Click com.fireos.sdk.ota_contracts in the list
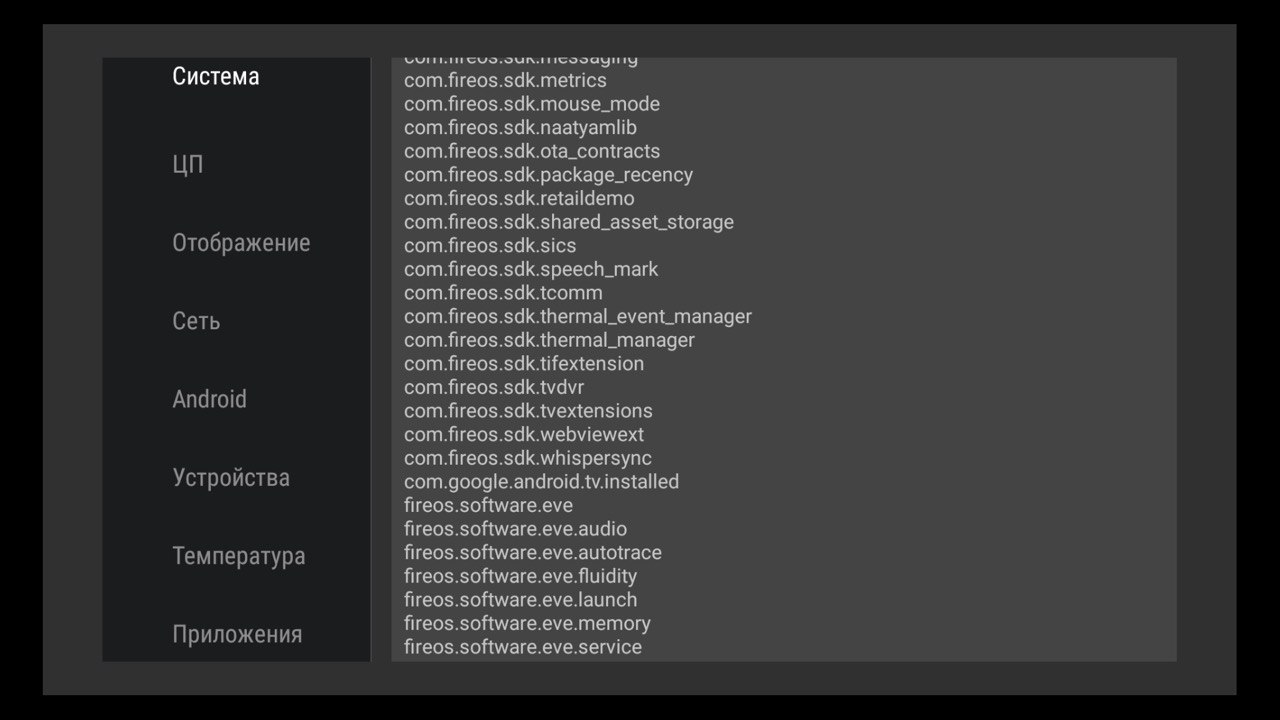 (x=532, y=151)
